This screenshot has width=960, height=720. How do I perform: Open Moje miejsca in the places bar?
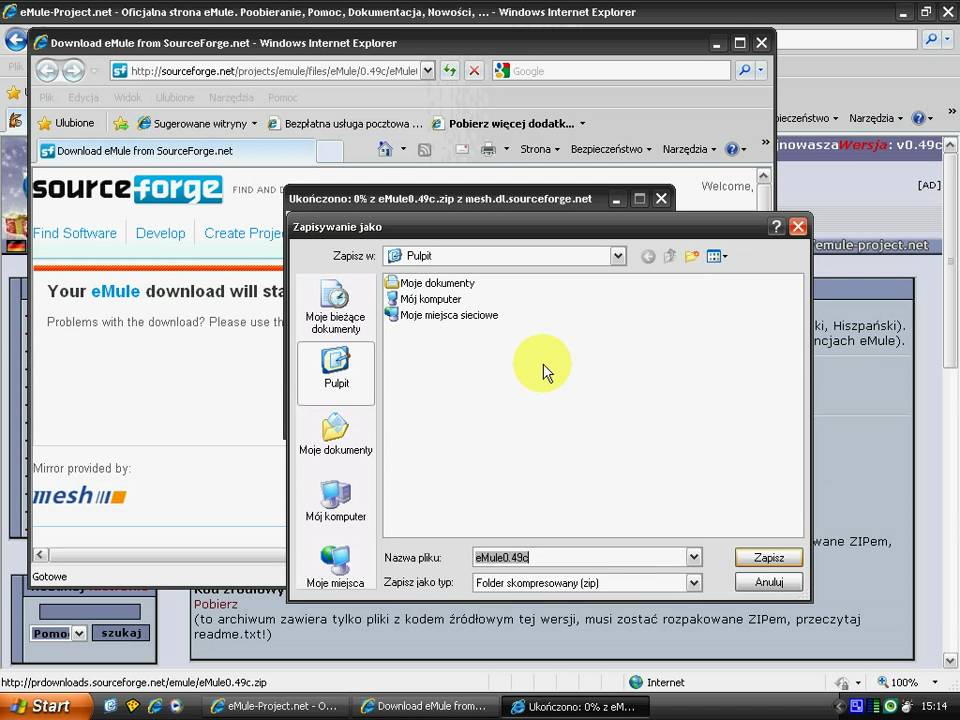336,566
